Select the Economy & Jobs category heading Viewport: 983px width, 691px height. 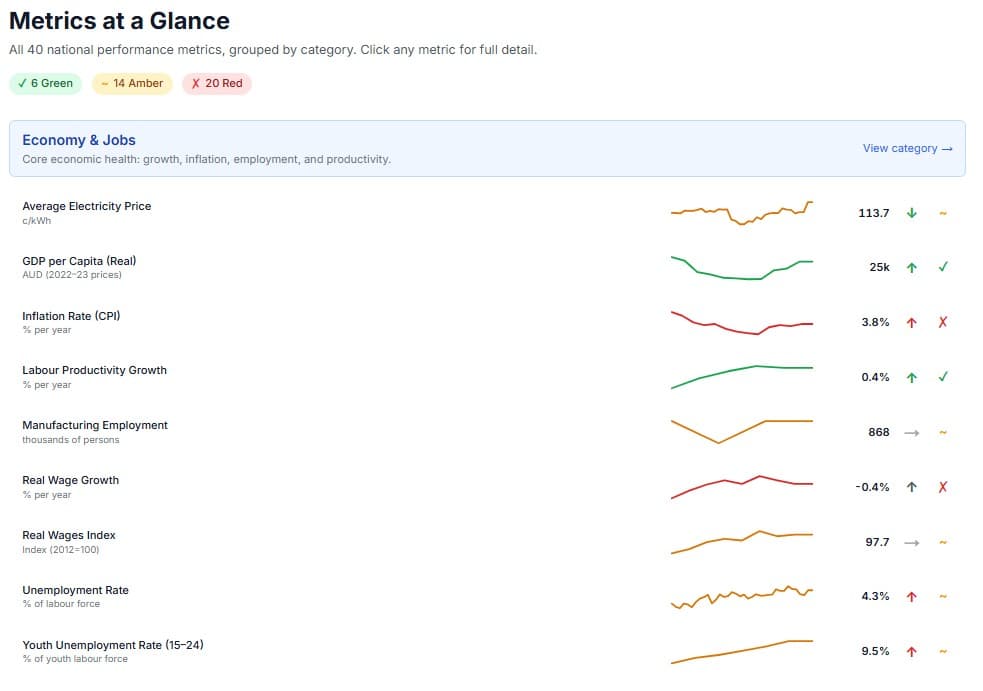tap(78, 140)
